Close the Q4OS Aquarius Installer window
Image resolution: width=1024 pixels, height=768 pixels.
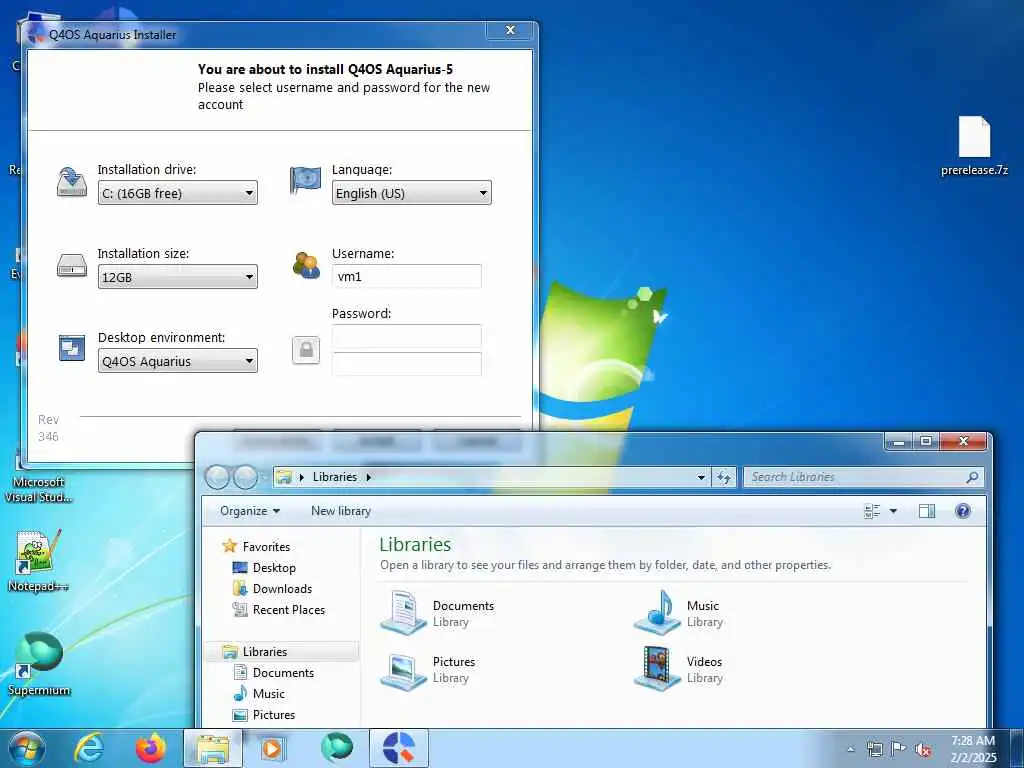click(x=510, y=30)
